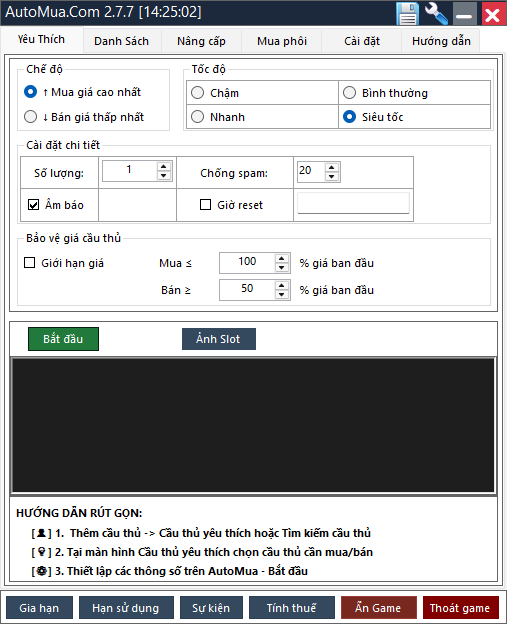Click the floppy disk save icon
The image size is (507, 624).
(x=408, y=13)
